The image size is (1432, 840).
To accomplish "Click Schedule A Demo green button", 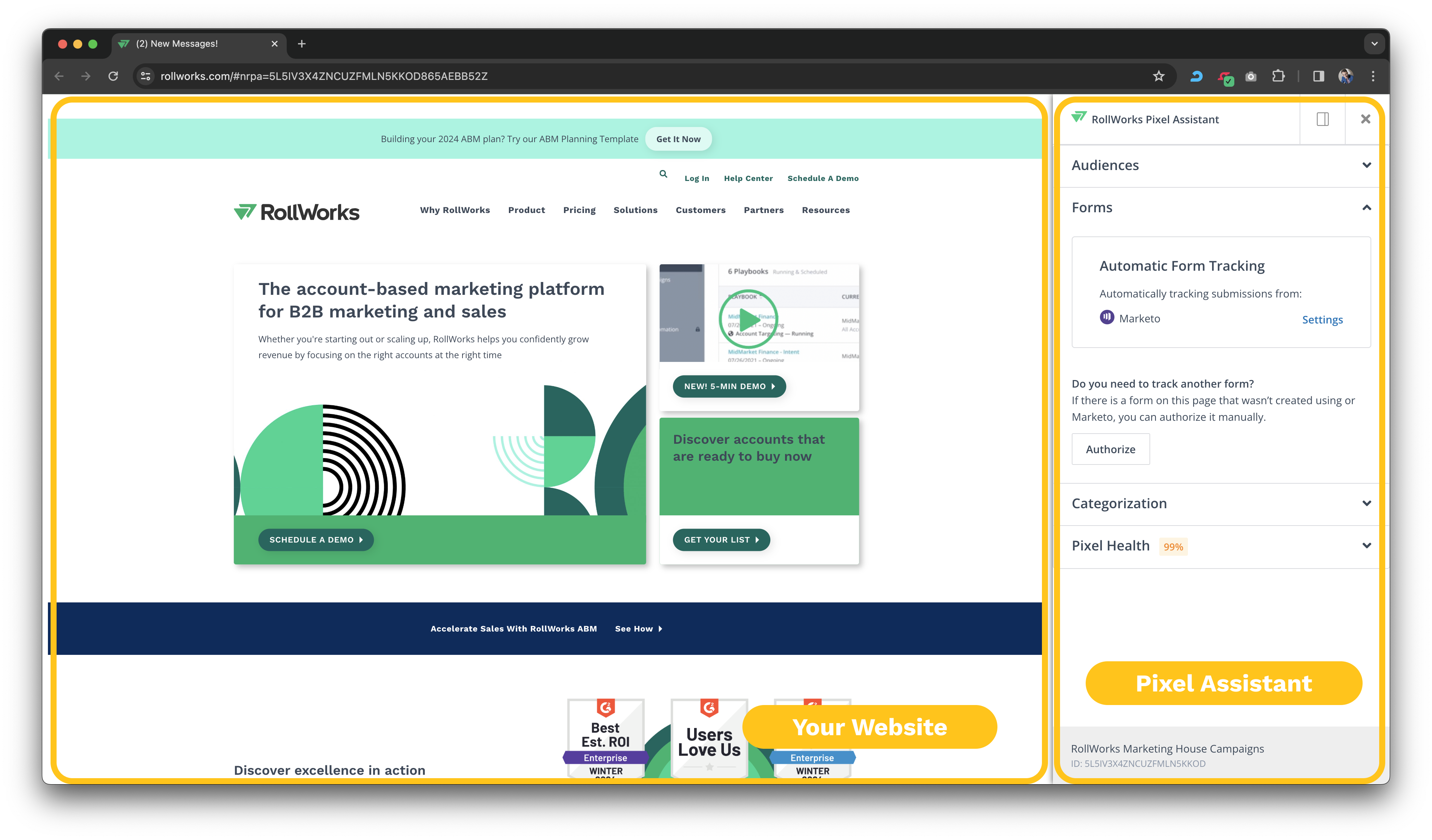I will [x=316, y=540].
